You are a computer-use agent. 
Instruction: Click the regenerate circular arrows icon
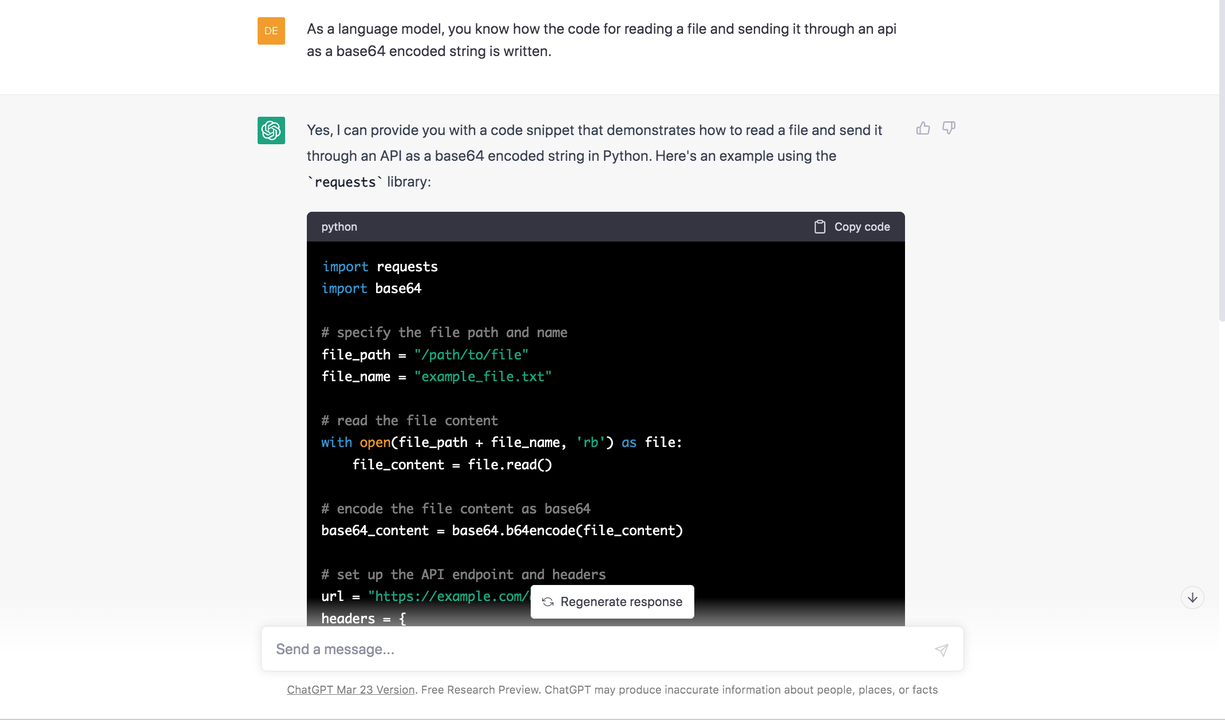546,601
